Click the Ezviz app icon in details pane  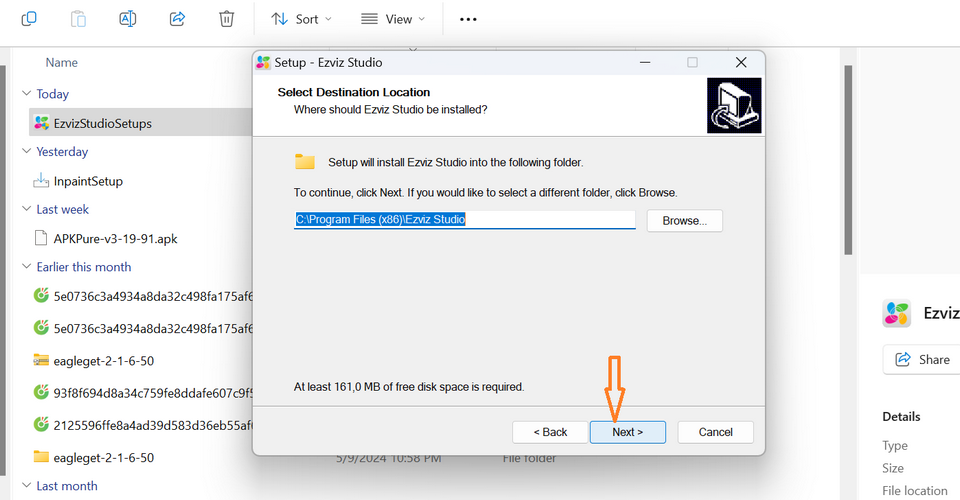[x=897, y=313]
